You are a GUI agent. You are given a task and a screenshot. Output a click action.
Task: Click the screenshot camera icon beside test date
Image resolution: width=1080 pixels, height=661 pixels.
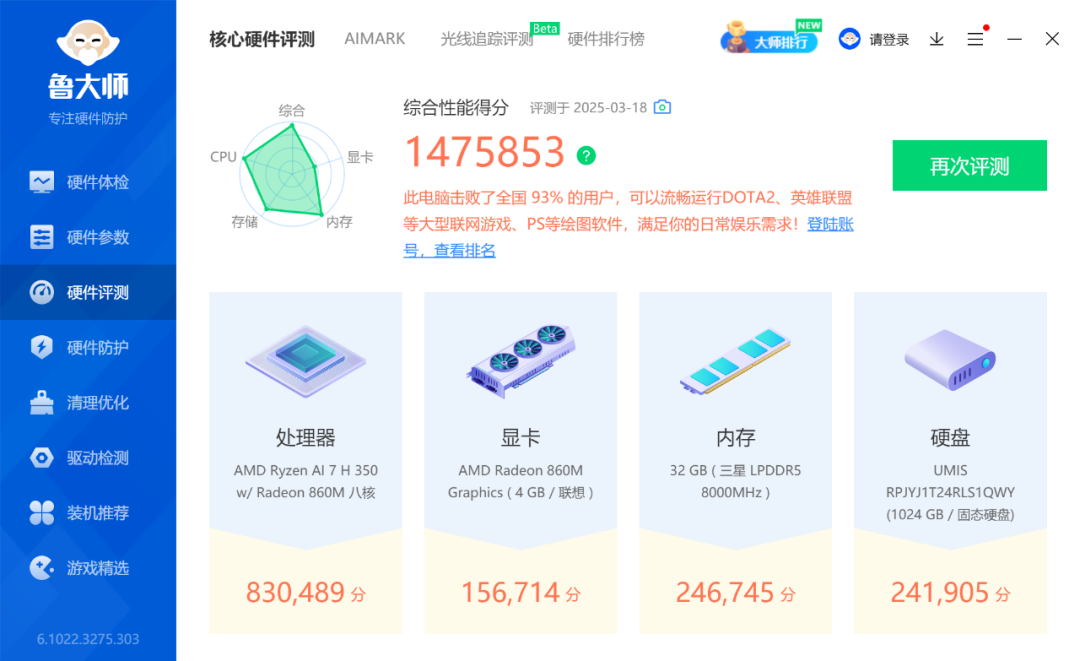pyautogui.click(x=662, y=107)
